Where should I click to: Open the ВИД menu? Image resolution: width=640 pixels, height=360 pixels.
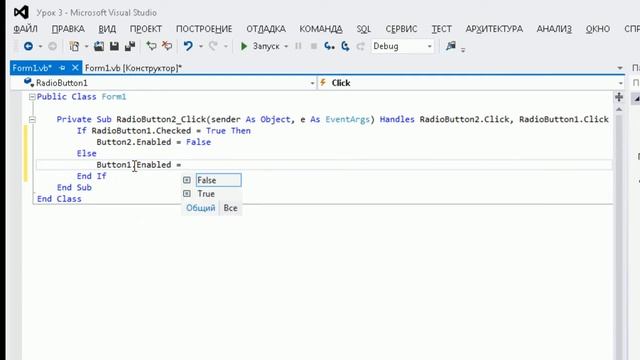pyautogui.click(x=107, y=29)
